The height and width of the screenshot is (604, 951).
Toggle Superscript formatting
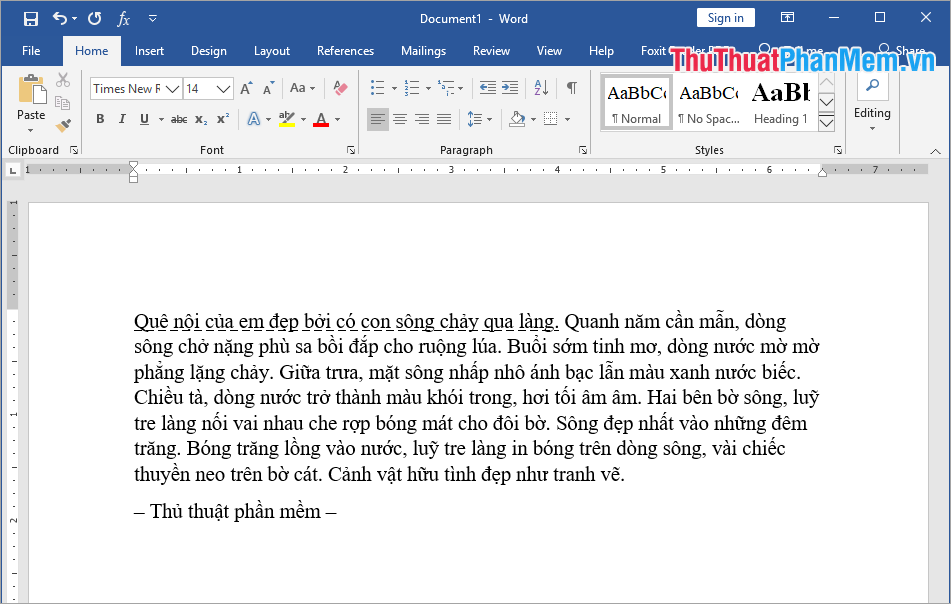click(x=222, y=119)
